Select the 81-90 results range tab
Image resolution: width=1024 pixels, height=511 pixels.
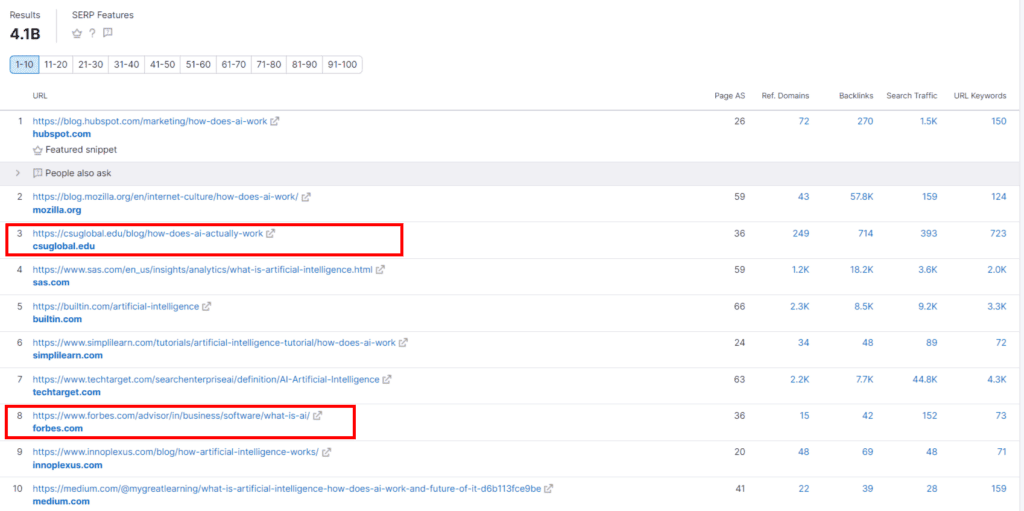coord(305,65)
